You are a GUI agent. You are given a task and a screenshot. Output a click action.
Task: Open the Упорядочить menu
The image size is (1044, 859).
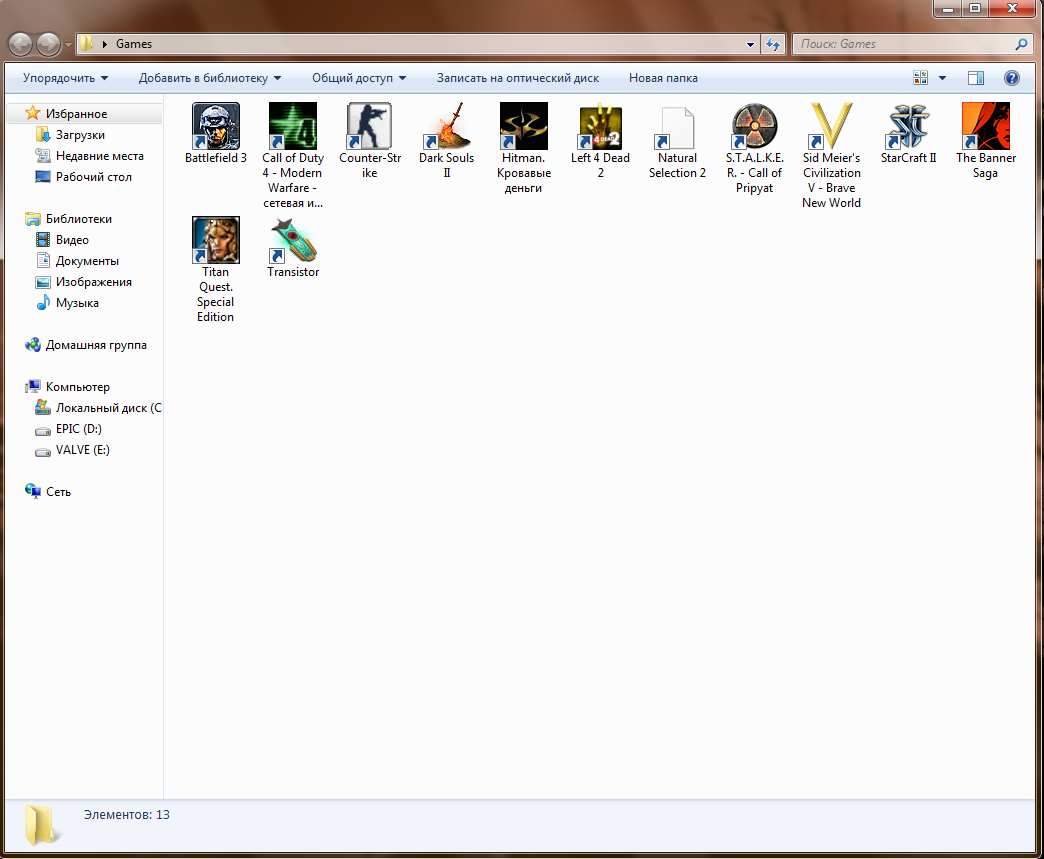tap(65, 78)
